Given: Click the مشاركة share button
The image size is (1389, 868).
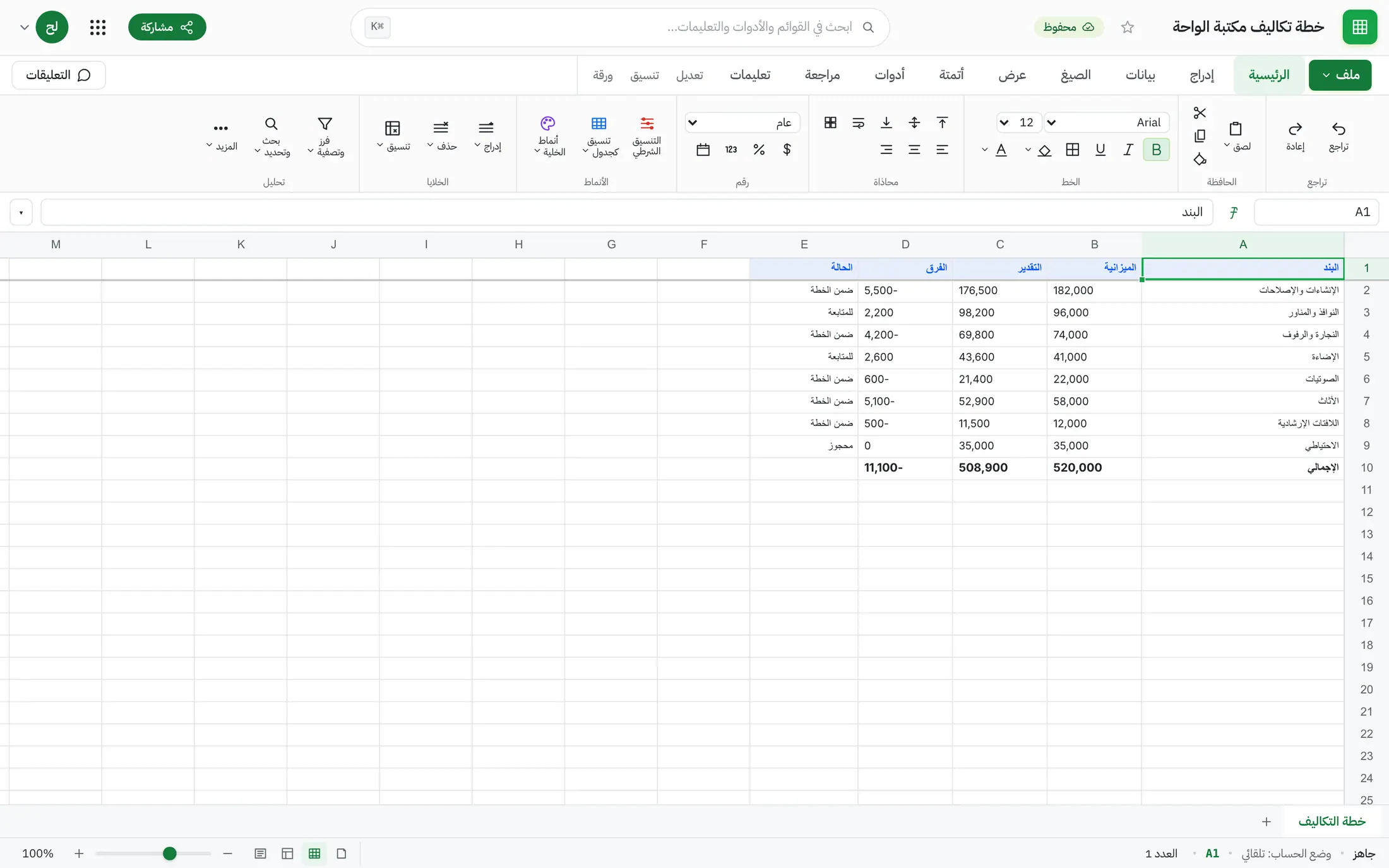Looking at the screenshot, I should [x=167, y=27].
